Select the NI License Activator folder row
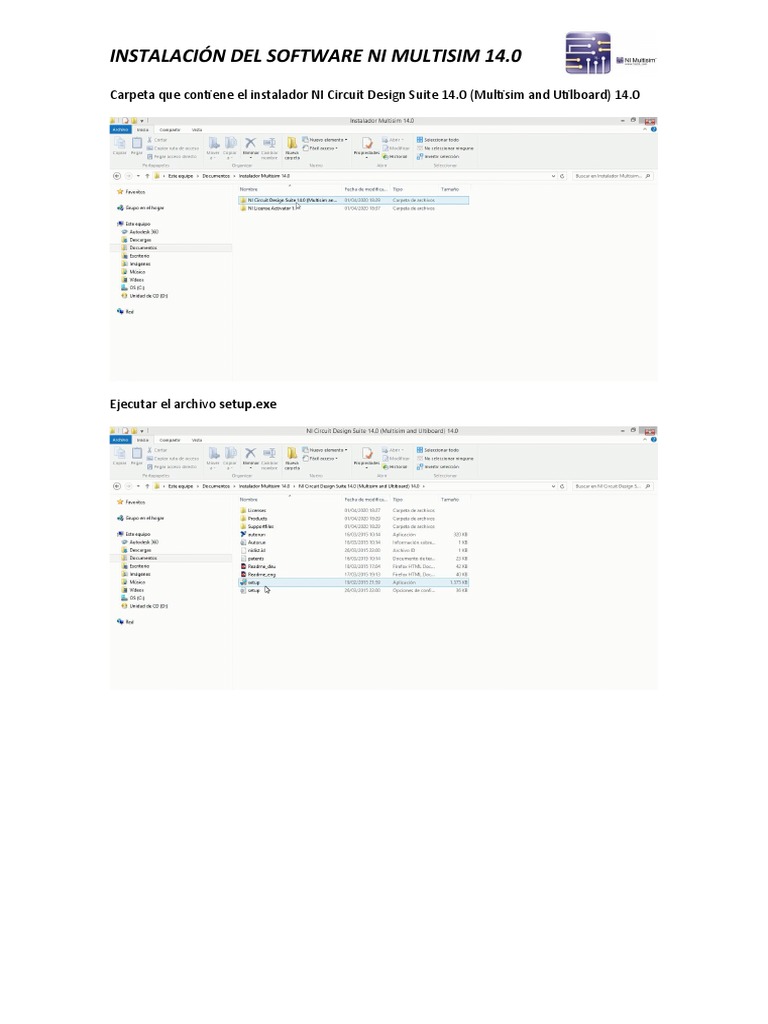768x1024 pixels. coord(353,208)
